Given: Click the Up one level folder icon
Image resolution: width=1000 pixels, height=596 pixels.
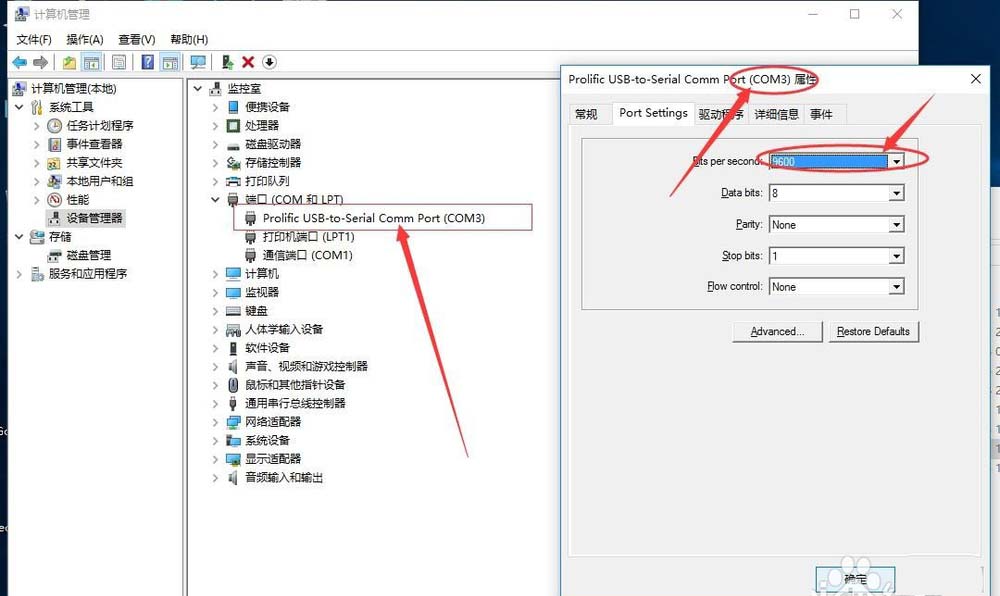Looking at the screenshot, I should tap(69, 62).
